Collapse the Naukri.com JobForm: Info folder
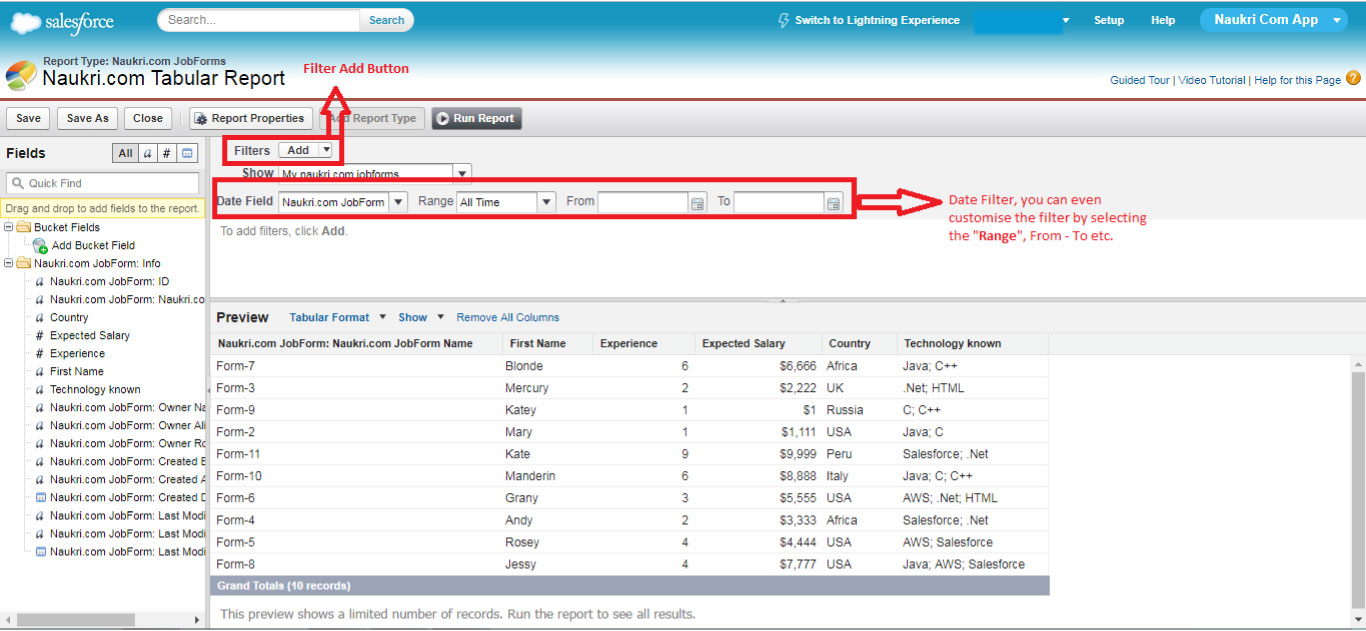 8,263
